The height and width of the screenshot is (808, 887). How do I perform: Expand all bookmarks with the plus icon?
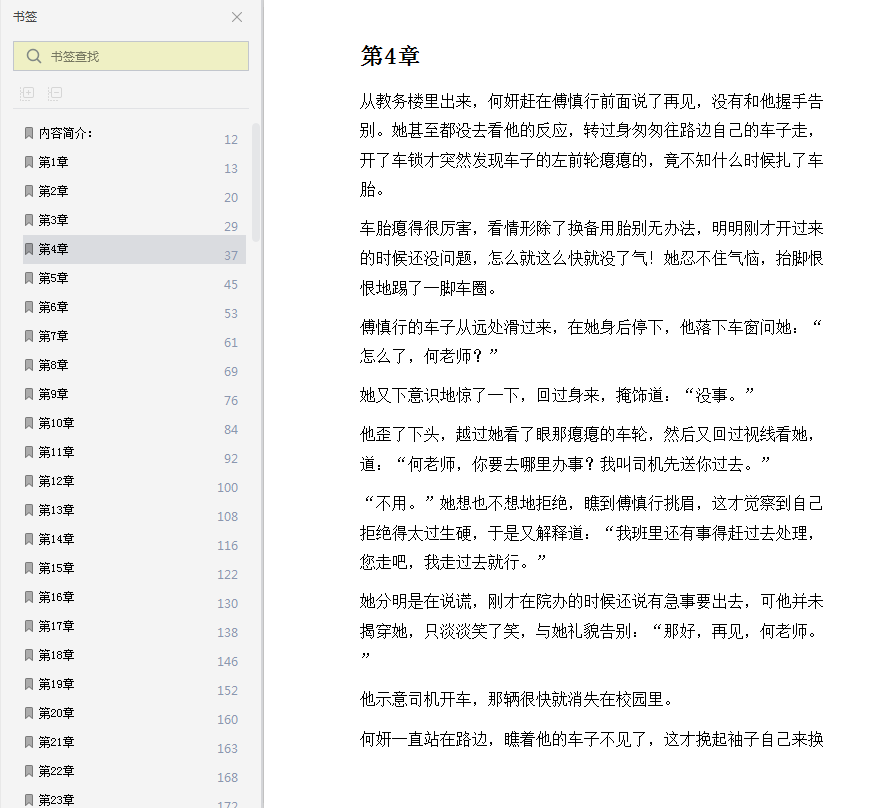27,93
